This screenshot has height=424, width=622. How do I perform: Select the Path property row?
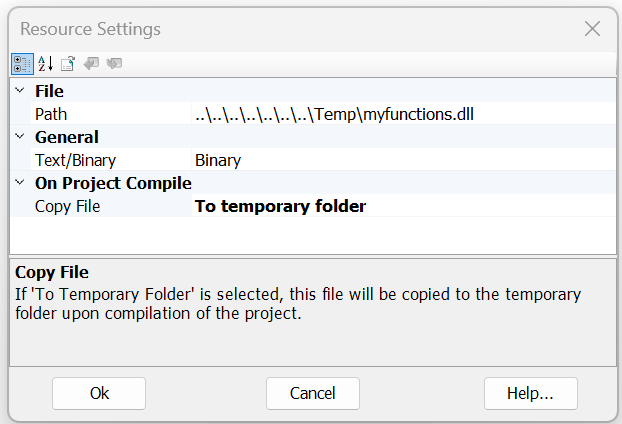(51, 114)
